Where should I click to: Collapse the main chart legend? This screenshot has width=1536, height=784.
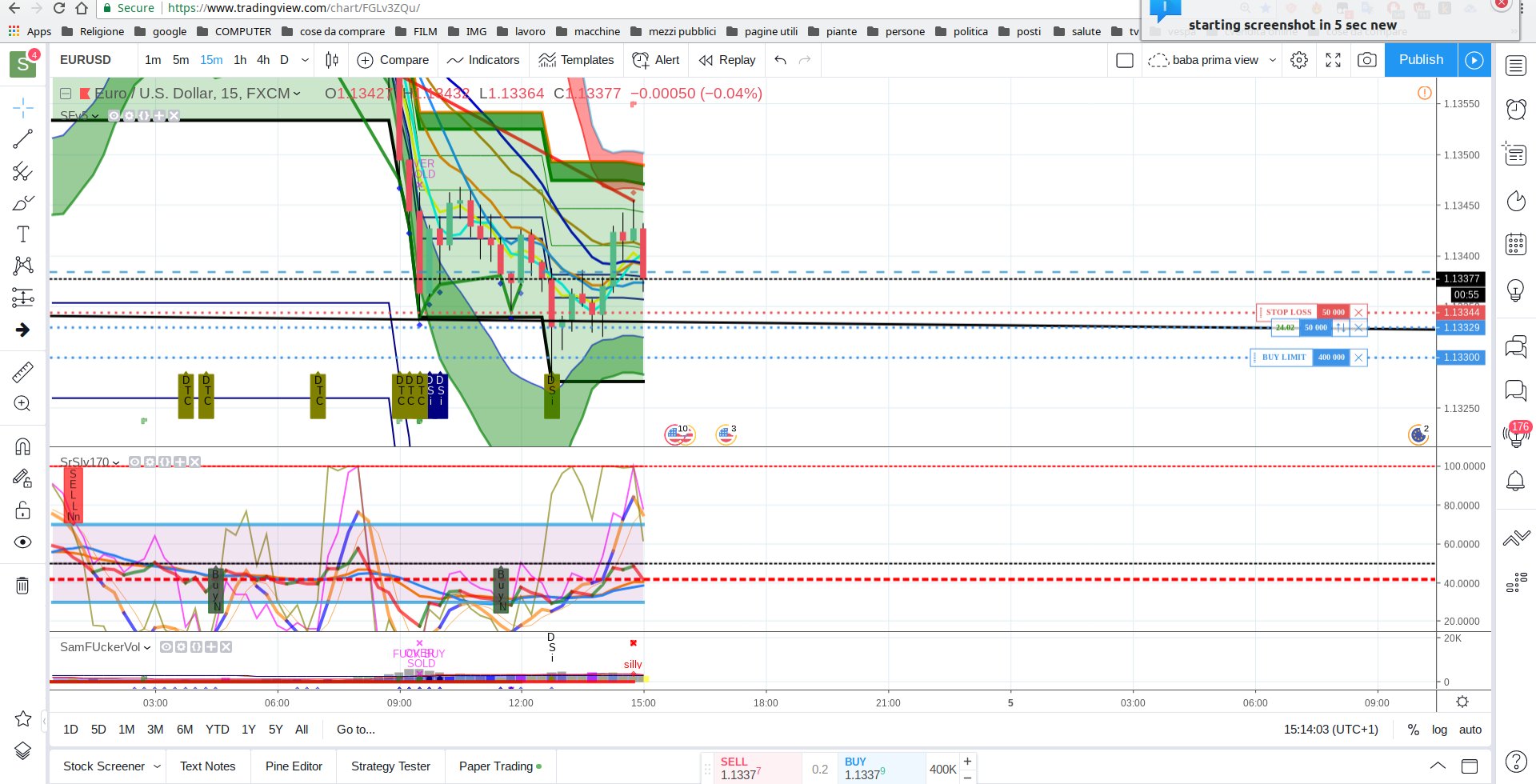coord(66,94)
